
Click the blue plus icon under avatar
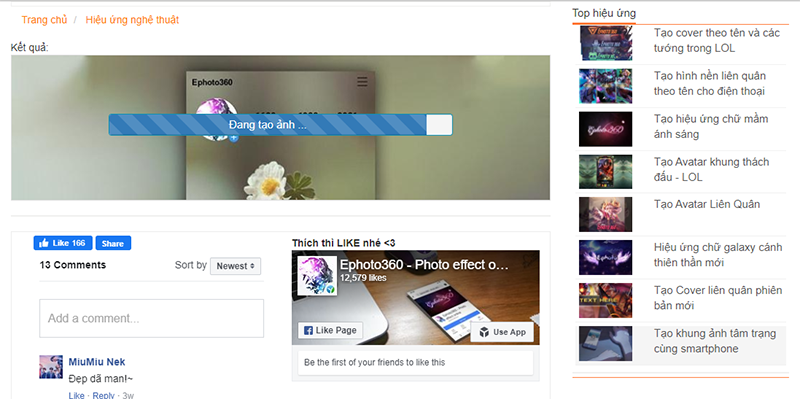point(234,138)
